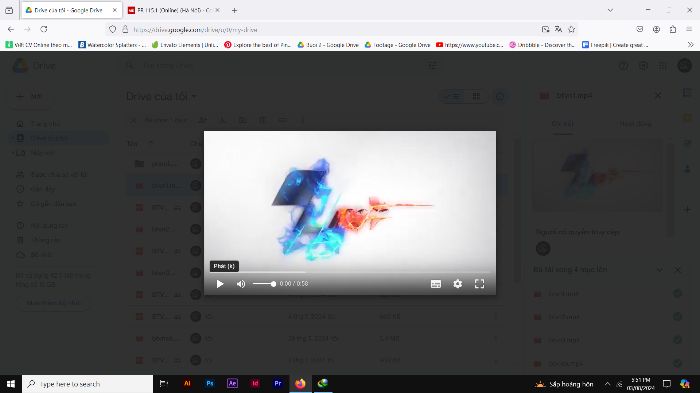Open the YouTube bookmark
This screenshot has width=700, height=393.
[470, 45]
